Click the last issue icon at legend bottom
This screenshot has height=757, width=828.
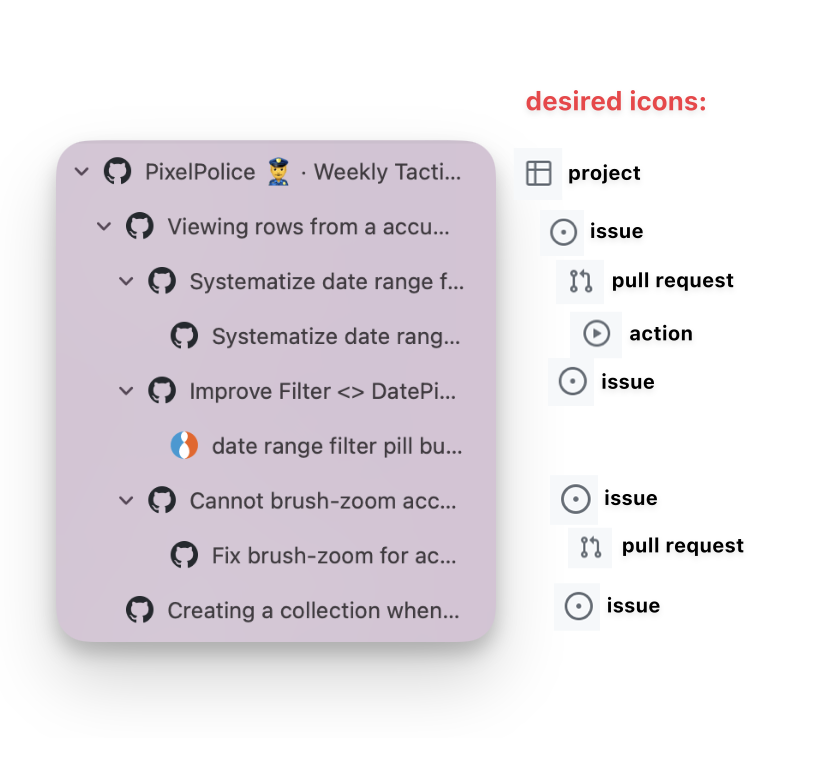coord(577,605)
